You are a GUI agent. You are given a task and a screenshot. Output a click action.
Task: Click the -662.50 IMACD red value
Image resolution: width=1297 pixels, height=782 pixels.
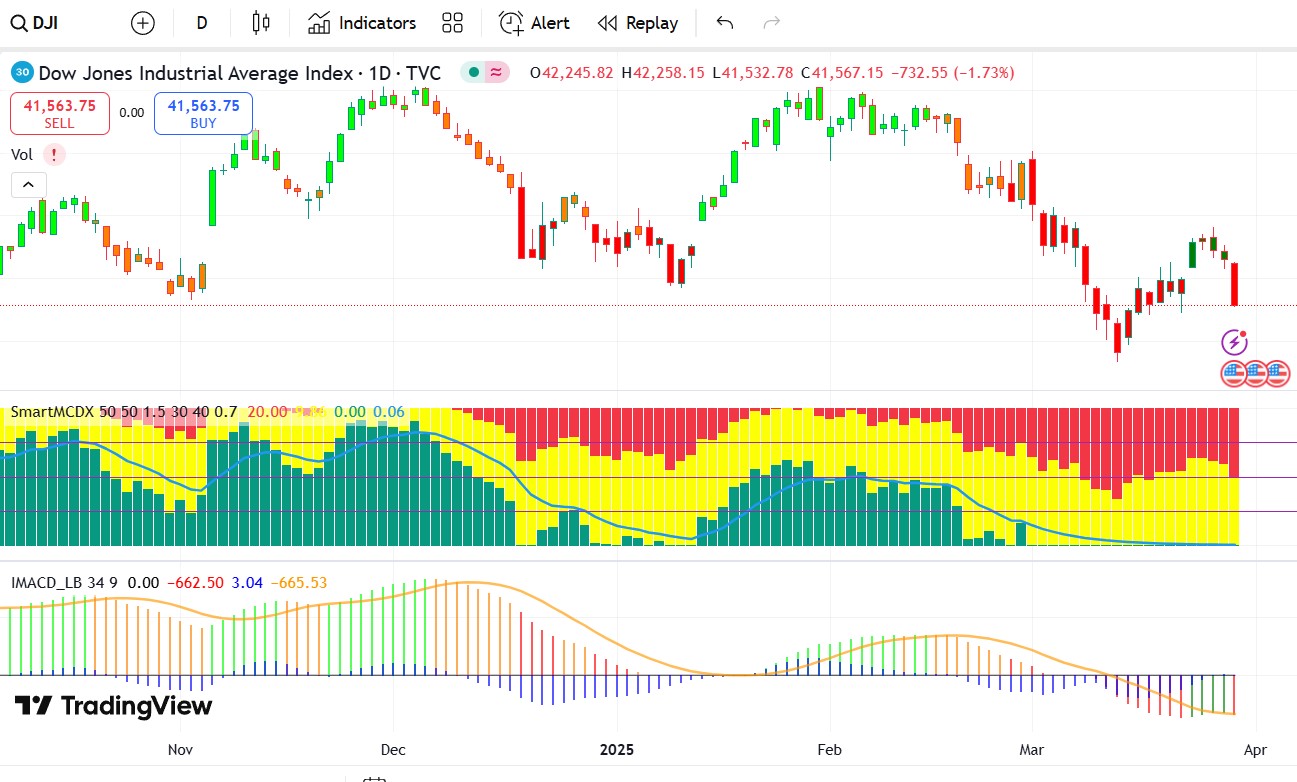pos(194,582)
